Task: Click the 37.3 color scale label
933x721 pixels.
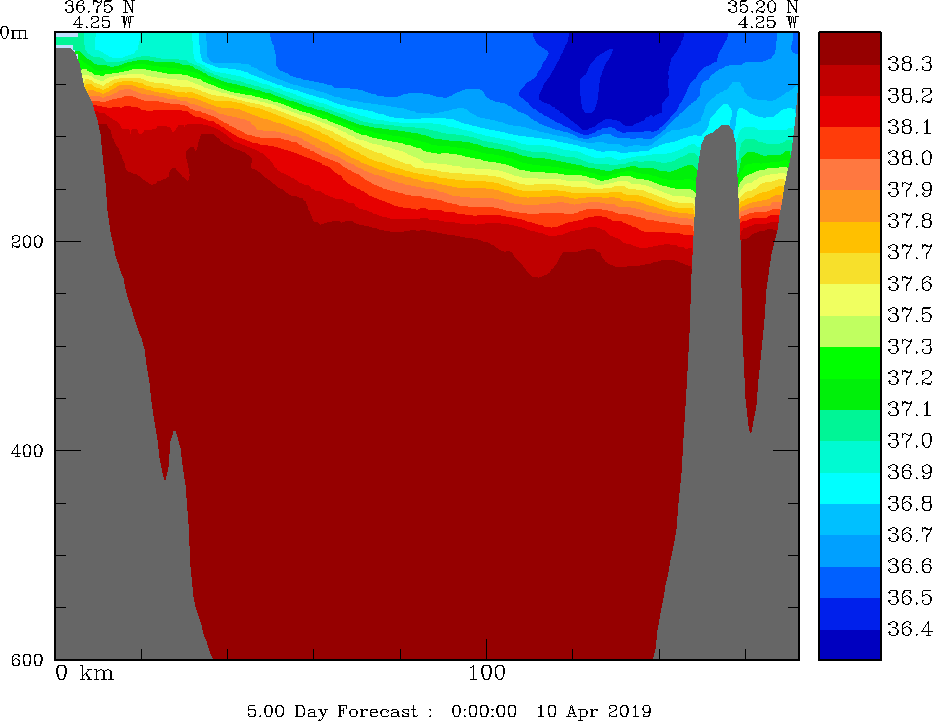Action: (910, 347)
